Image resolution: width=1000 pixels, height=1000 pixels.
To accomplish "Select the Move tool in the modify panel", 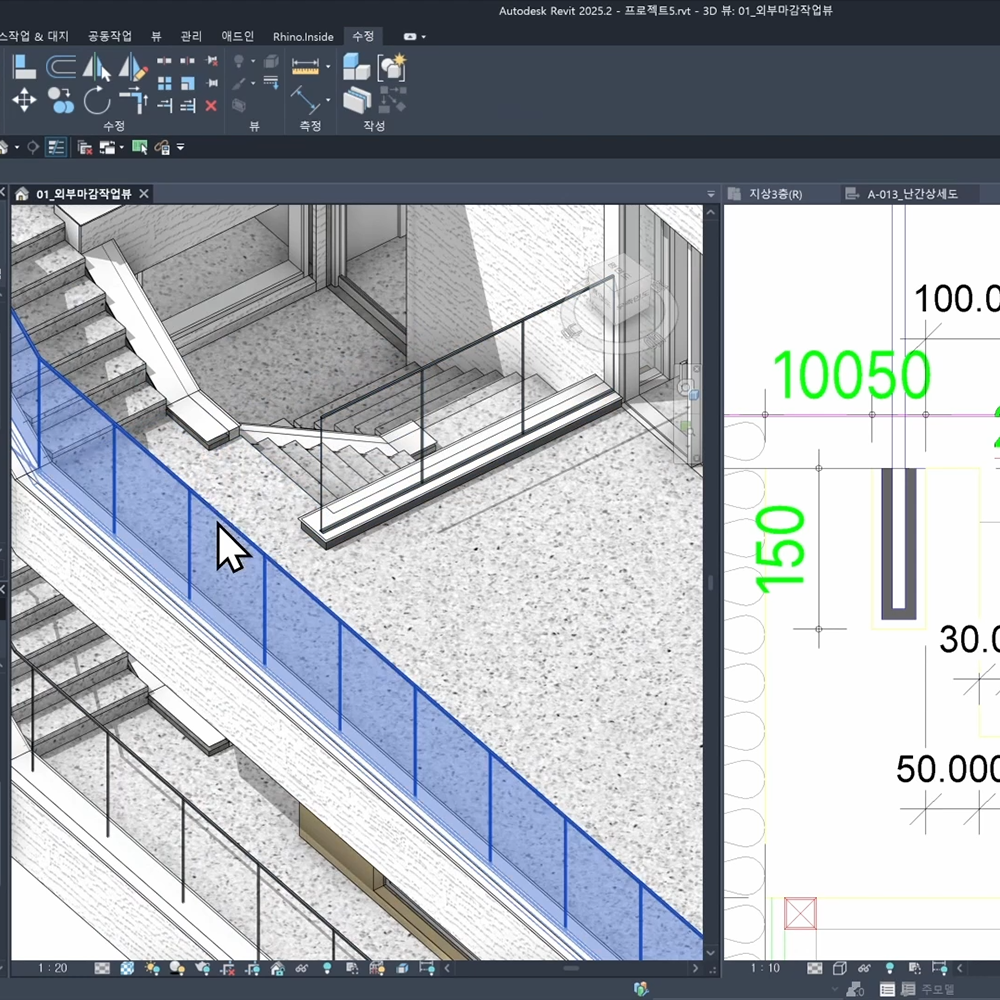I will [x=24, y=100].
